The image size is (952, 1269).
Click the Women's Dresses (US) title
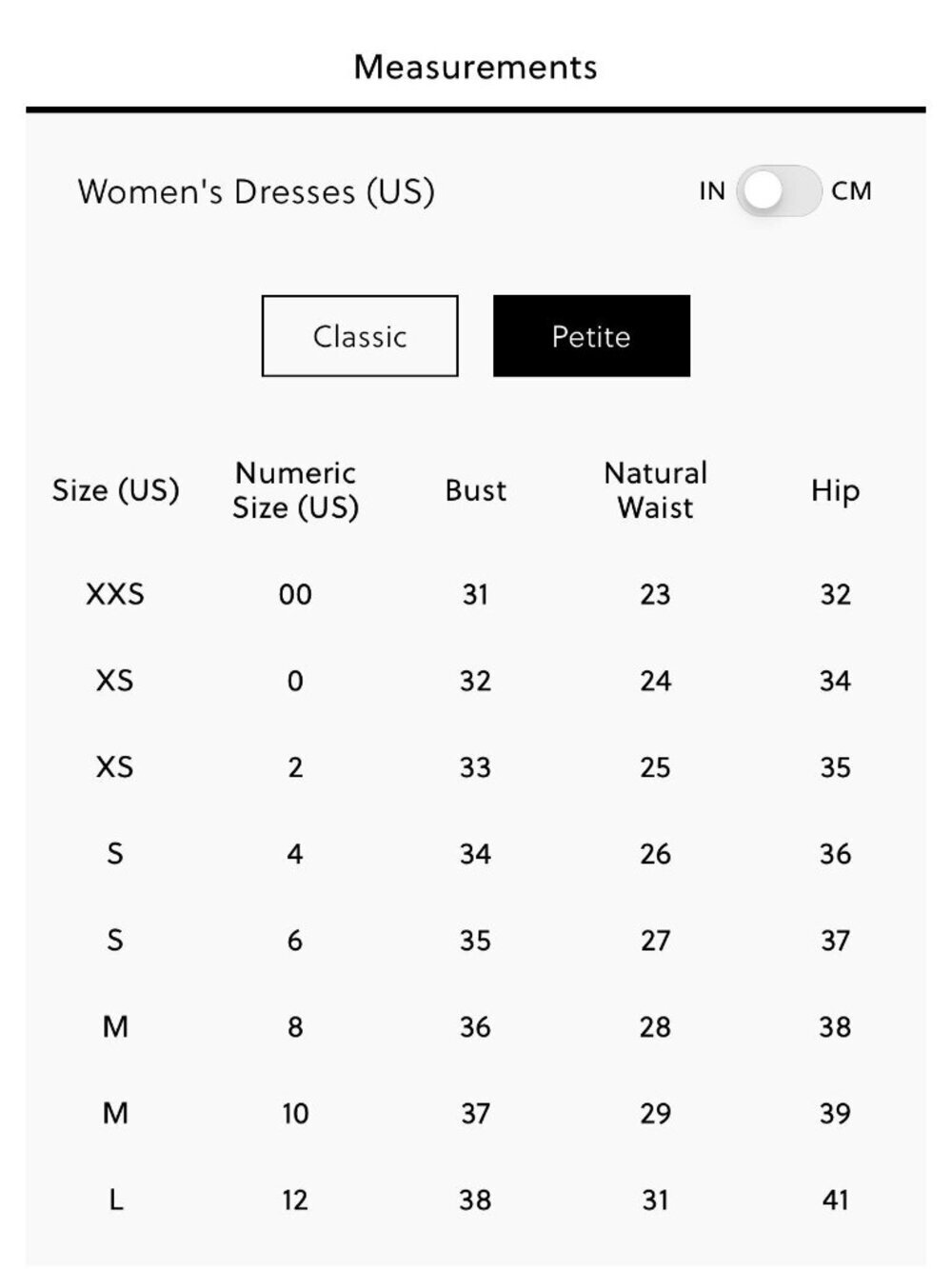pyautogui.click(x=256, y=191)
